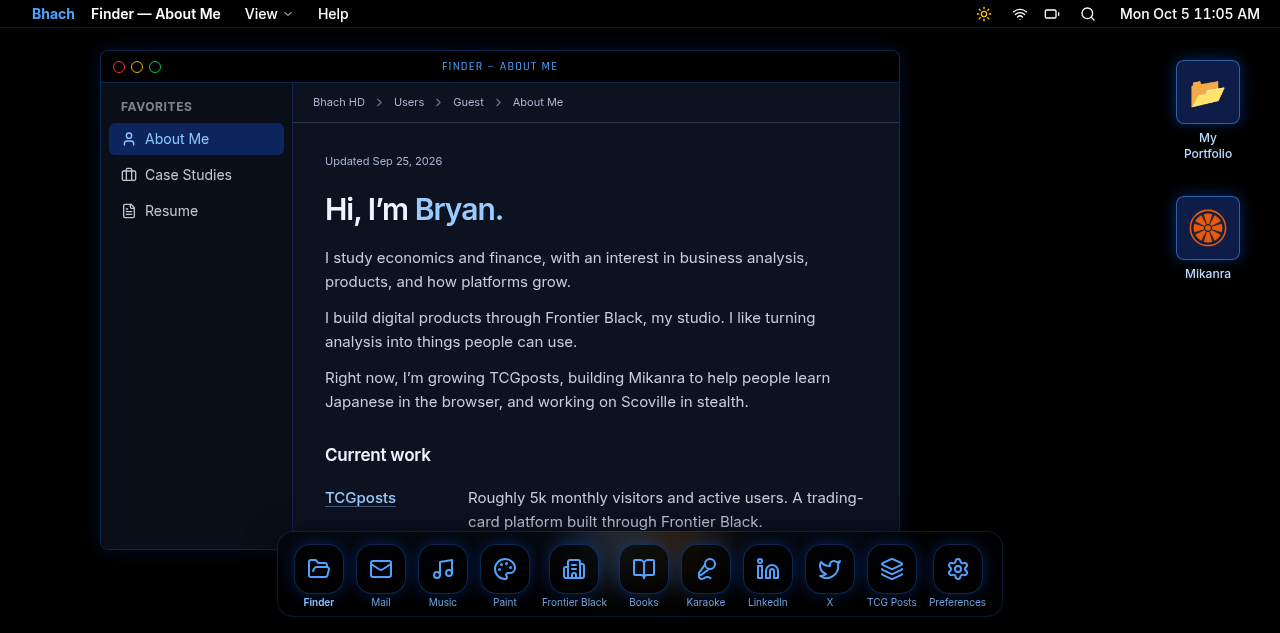
Task: Click the Current work heading
Action: [x=378, y=455]
